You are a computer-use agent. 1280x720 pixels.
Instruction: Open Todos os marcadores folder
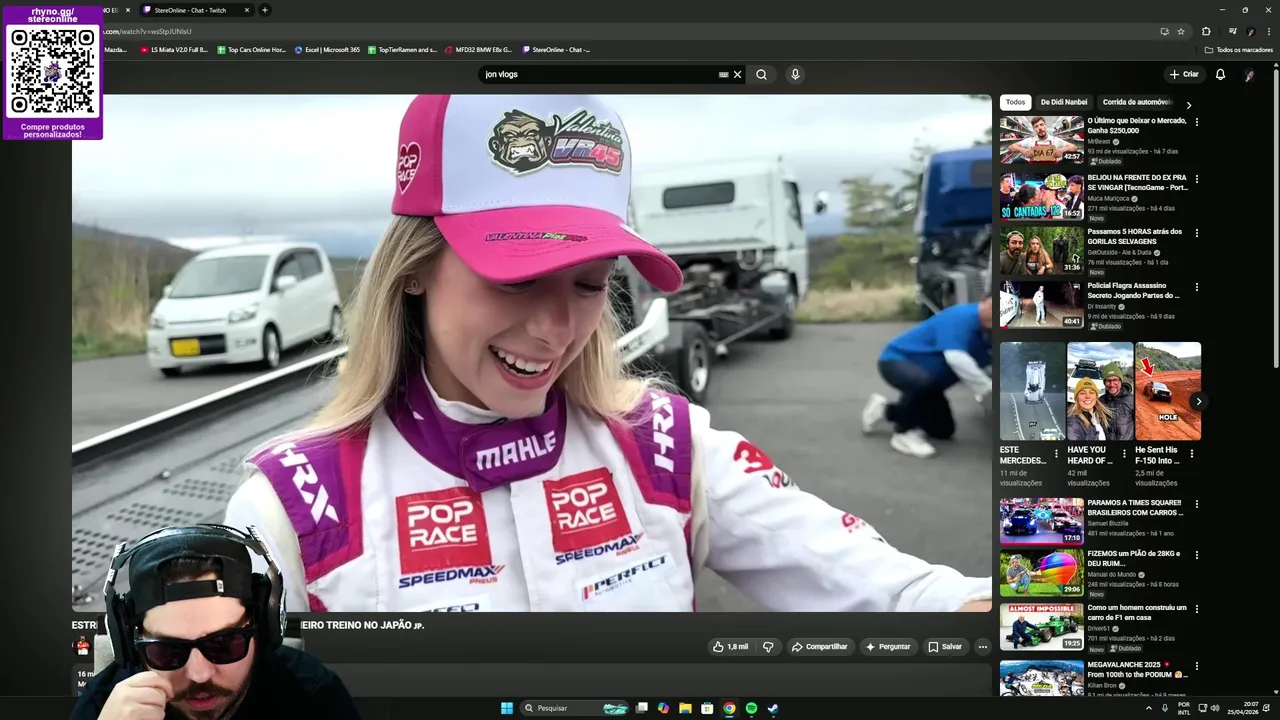pyautogui.click(x=1238, y=49)
